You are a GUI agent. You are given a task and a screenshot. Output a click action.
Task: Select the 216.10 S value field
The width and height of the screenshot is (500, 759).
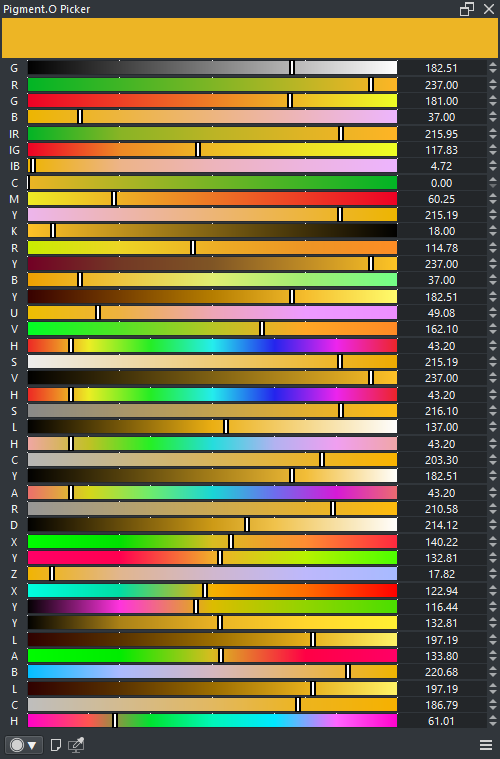(441, 410)
